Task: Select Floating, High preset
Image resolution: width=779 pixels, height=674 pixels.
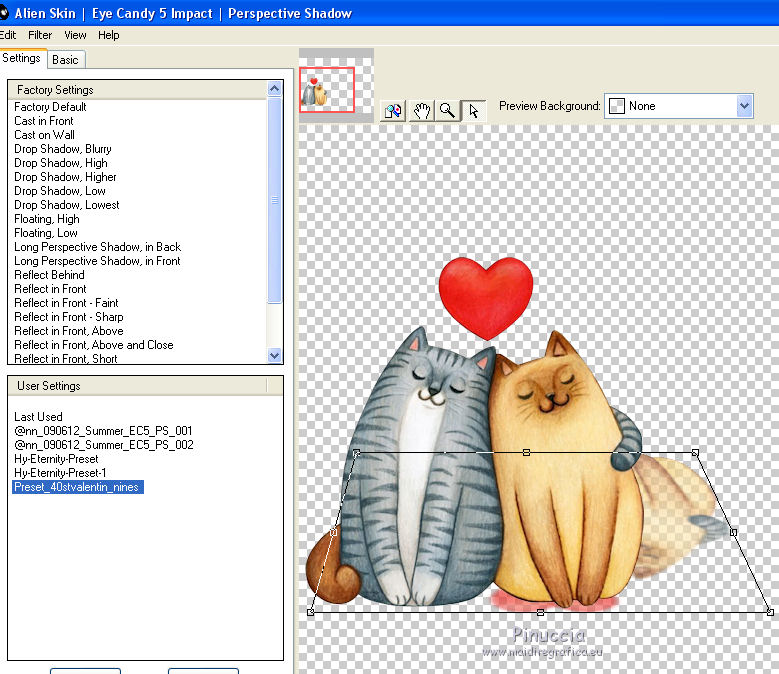Action: pyautogui.click(x=47, y=219)
